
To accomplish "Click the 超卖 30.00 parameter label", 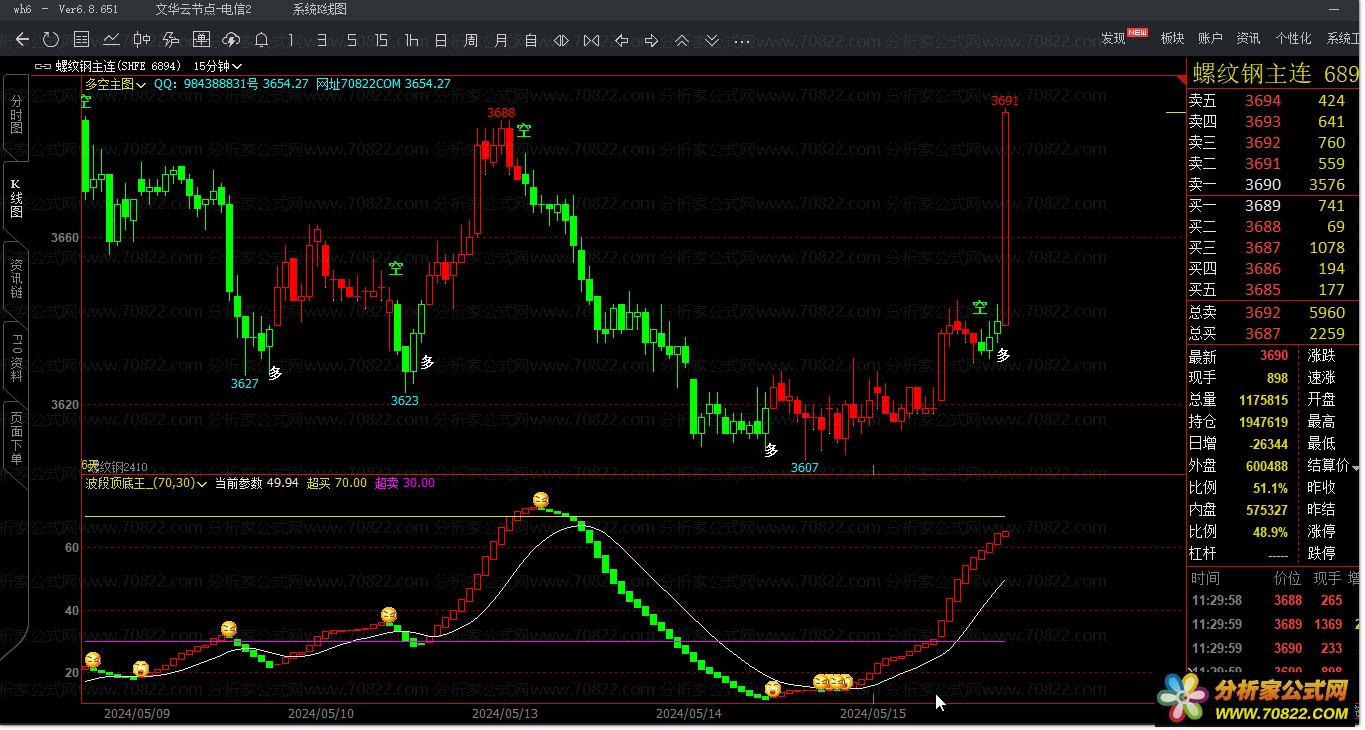I will (404, 483).
